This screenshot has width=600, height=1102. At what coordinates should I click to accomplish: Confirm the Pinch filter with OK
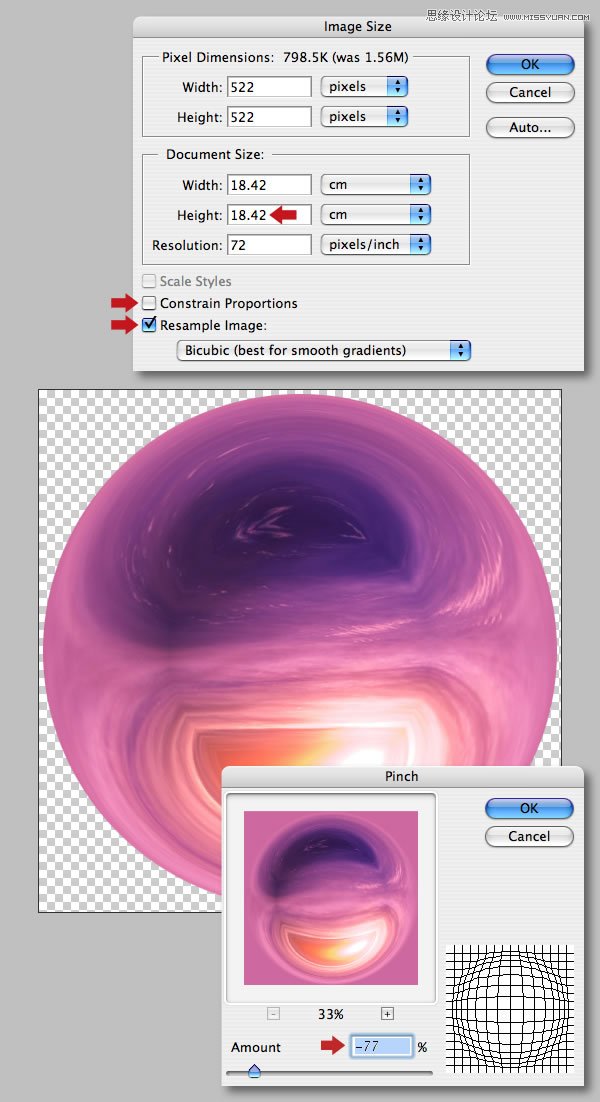tap(529, 808)
